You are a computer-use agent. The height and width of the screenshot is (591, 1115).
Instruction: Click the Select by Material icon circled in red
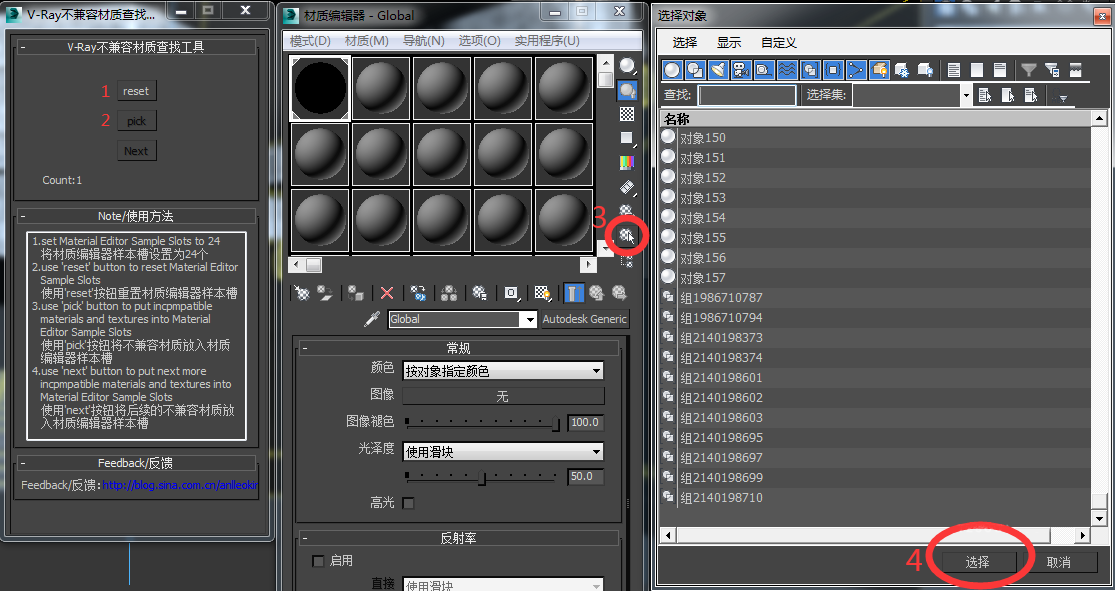tap(626, 236)
